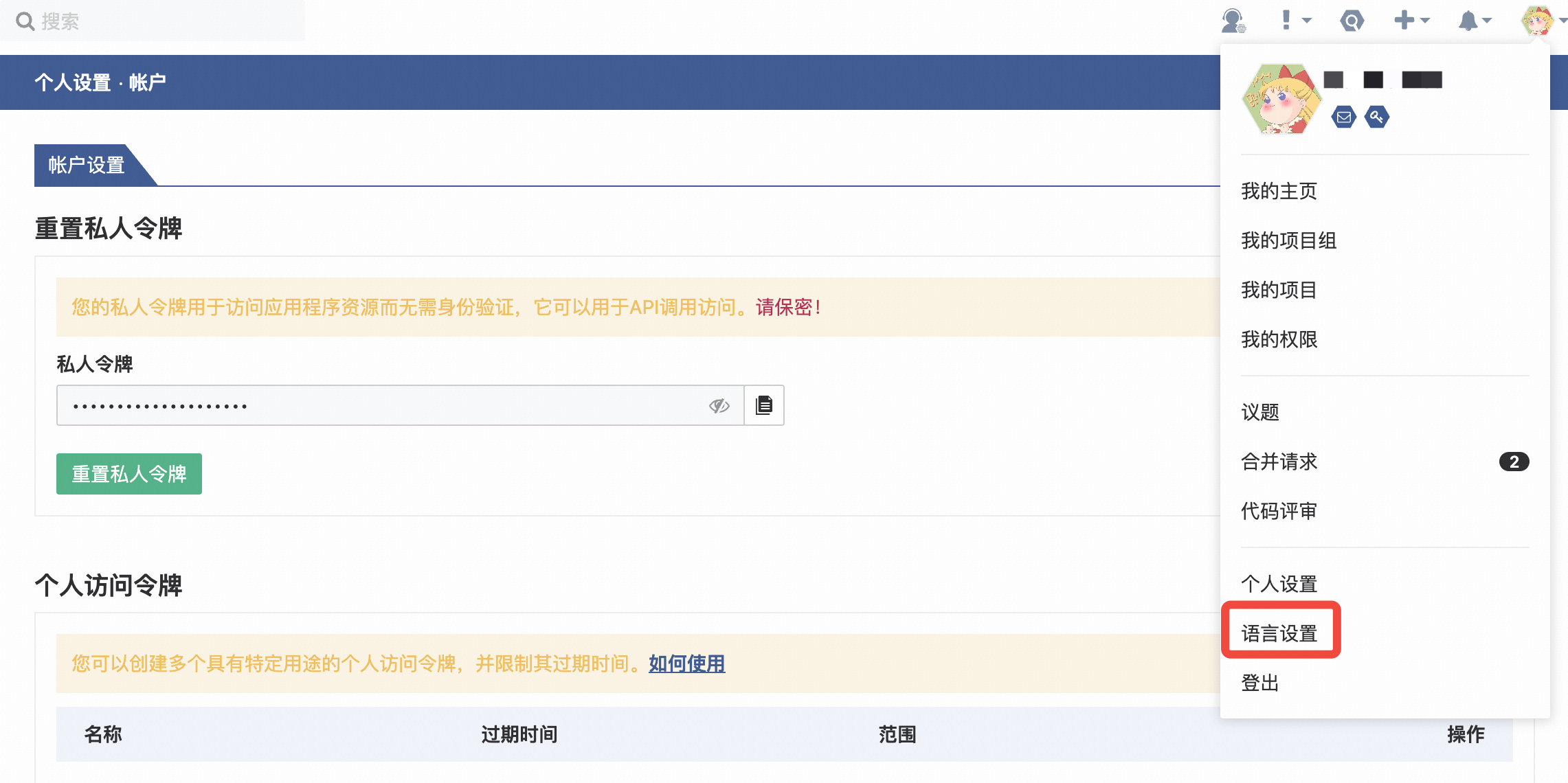Click into the 搜索 search field
1568x783 pixels.
coord(165,21)
